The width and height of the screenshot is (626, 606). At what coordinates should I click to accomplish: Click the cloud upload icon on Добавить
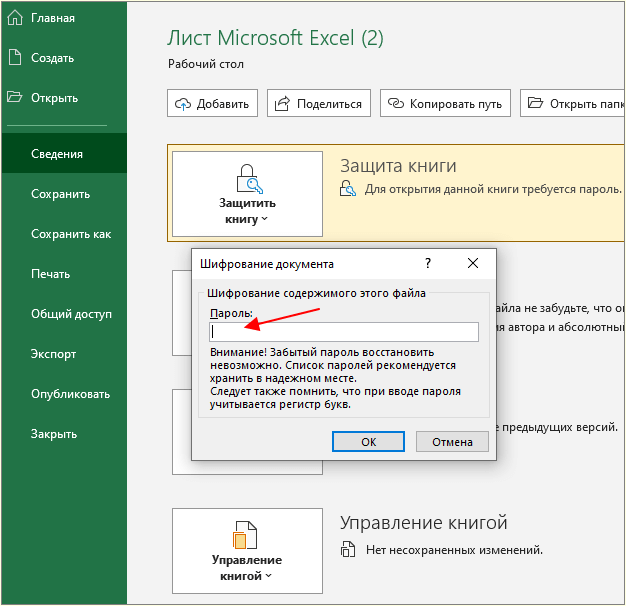183,104
